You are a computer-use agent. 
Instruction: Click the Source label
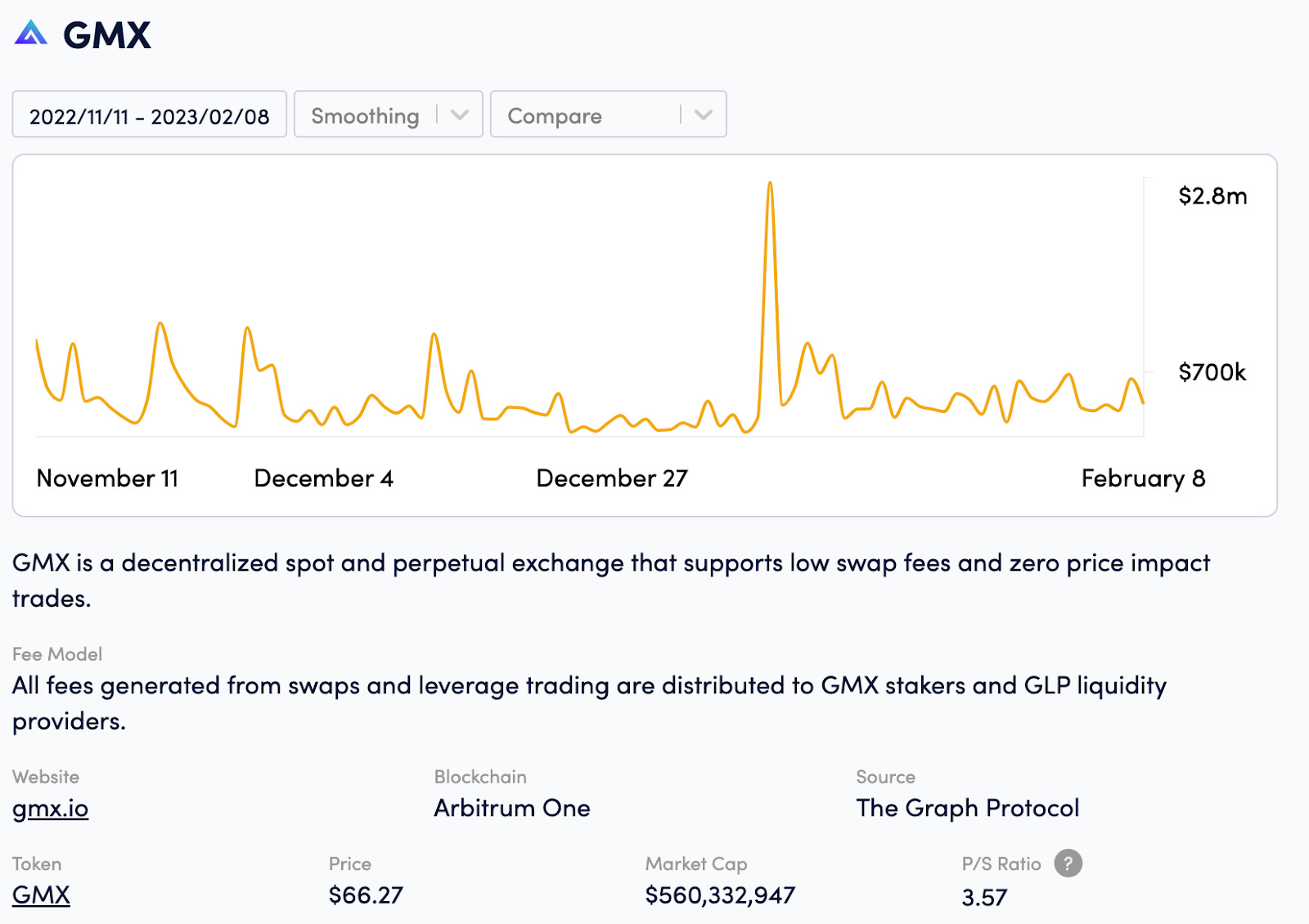pos(886,777)
